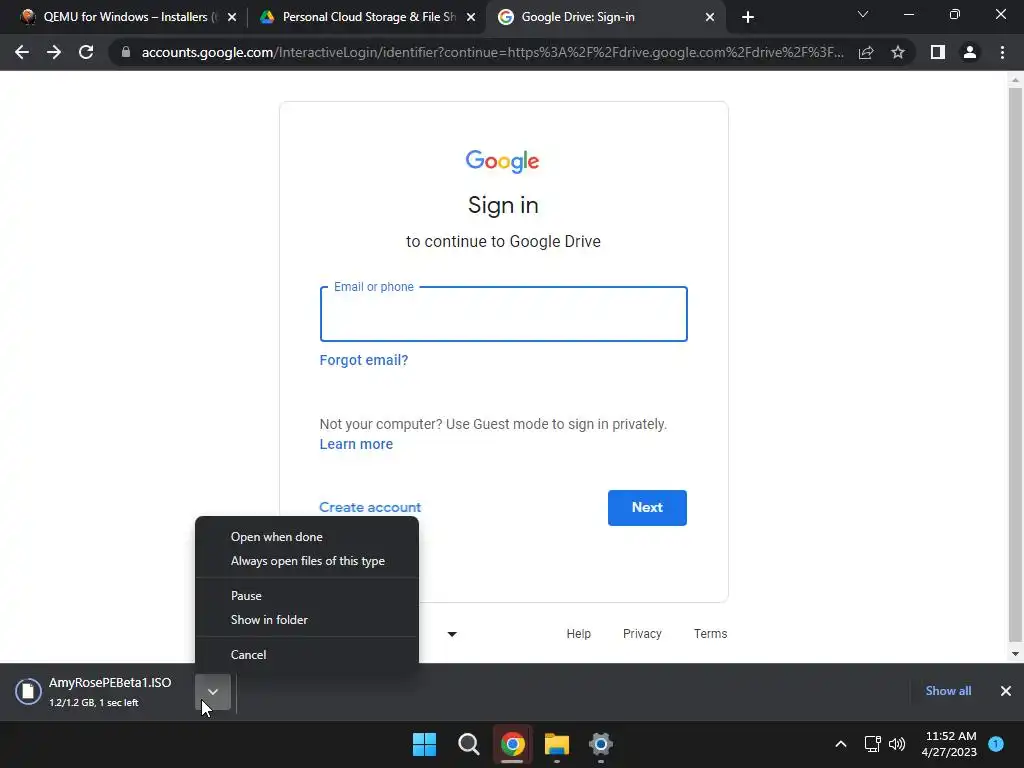This screenshot has width=1024, height=768.
Task: Open the Learn more link
Action: tap(356, 444)
